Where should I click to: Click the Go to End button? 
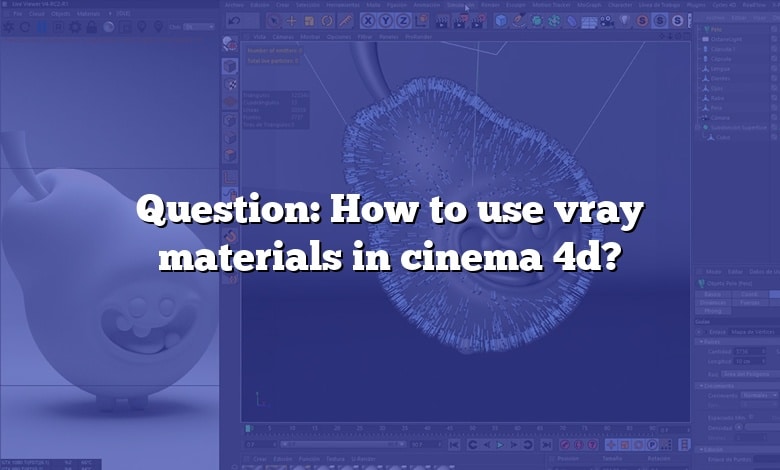(x=546, y=445)
